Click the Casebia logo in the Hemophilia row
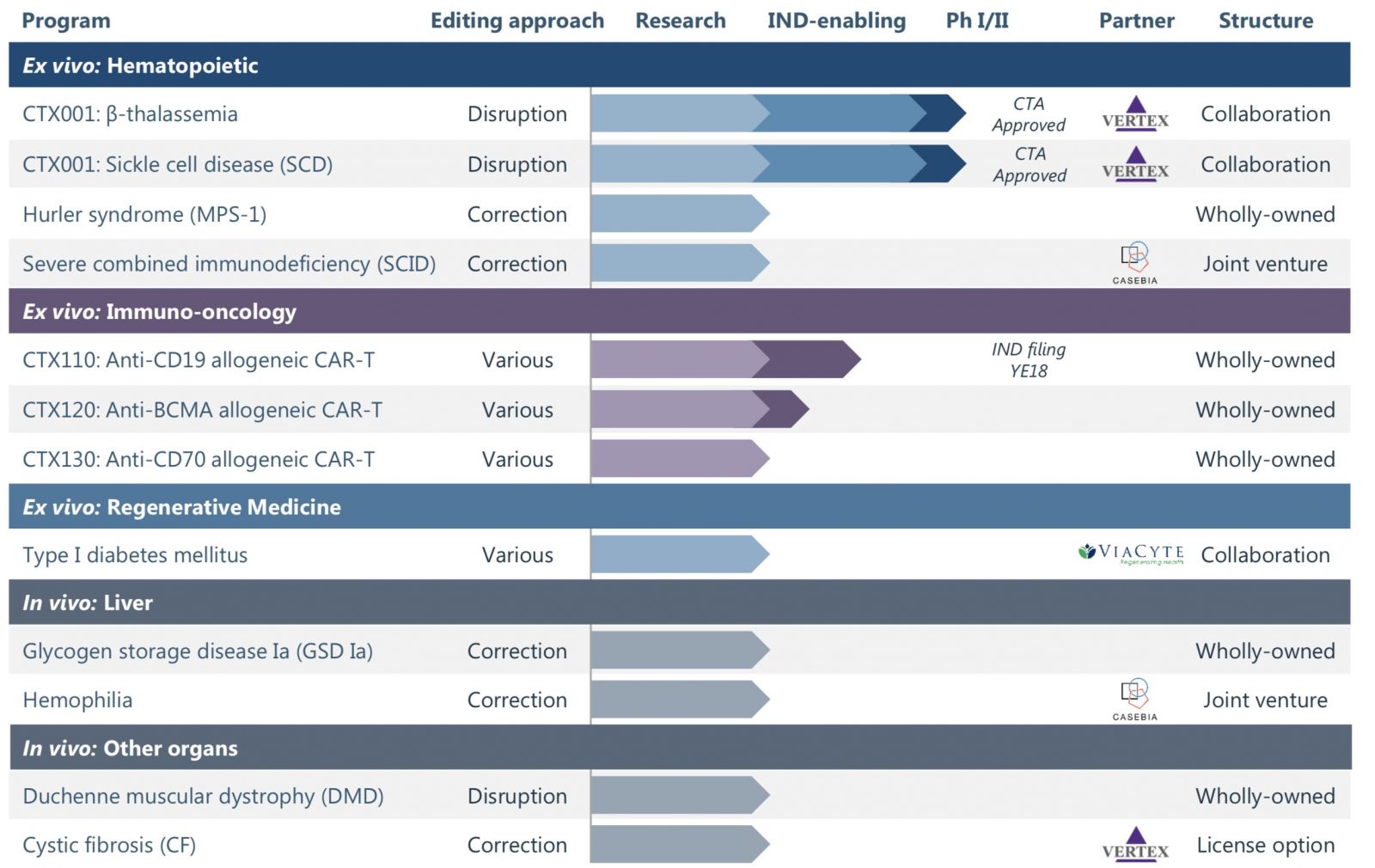The width and height of the screenshot is (1375, 868). click(x=1134, y=699)
